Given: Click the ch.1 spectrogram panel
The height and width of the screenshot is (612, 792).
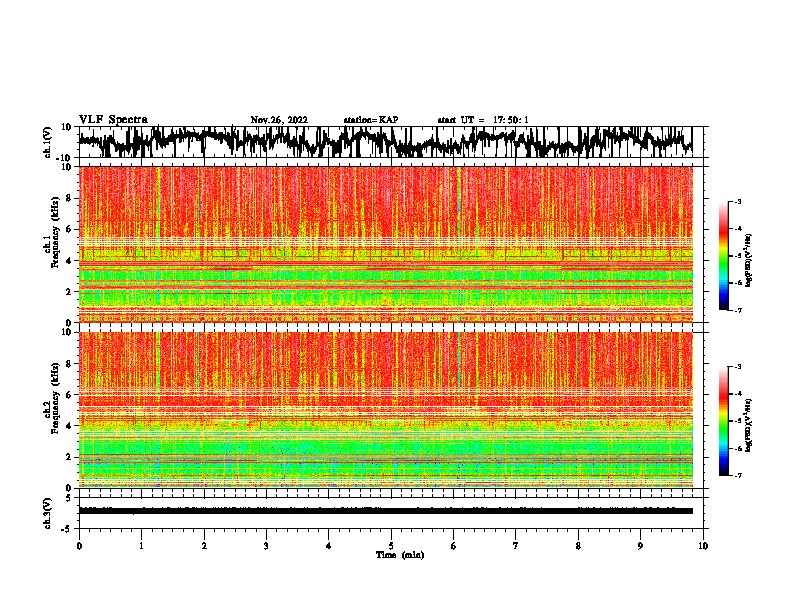Looking at the screenshot, I should (386, 244).
